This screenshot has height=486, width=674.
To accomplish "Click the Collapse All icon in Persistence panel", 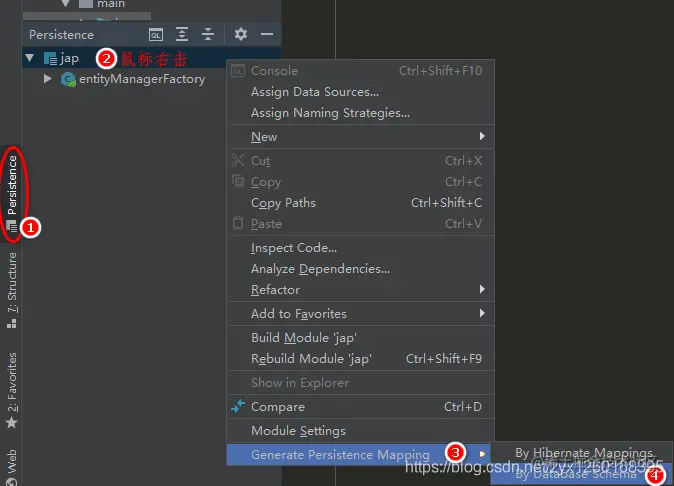I will coord(208,34).
